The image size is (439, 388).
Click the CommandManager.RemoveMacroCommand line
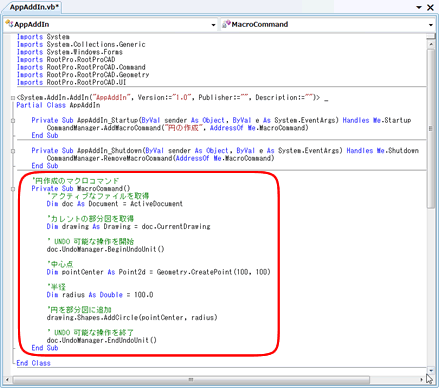160,158
